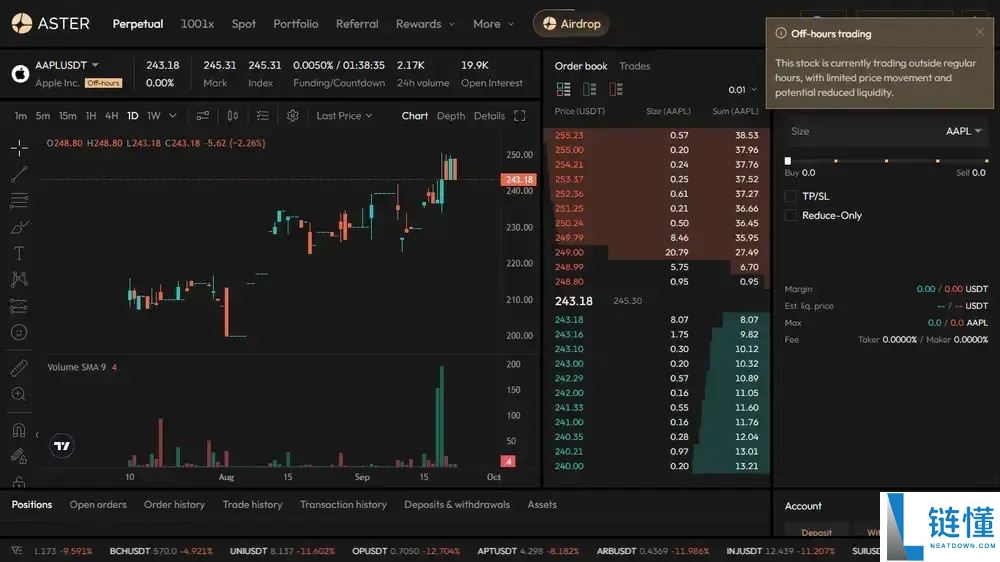Select the trend line drawing tool
Image resolution: width=1000 pixels, height=562 pixels.
pyautogui.click(x=19, y=174)
